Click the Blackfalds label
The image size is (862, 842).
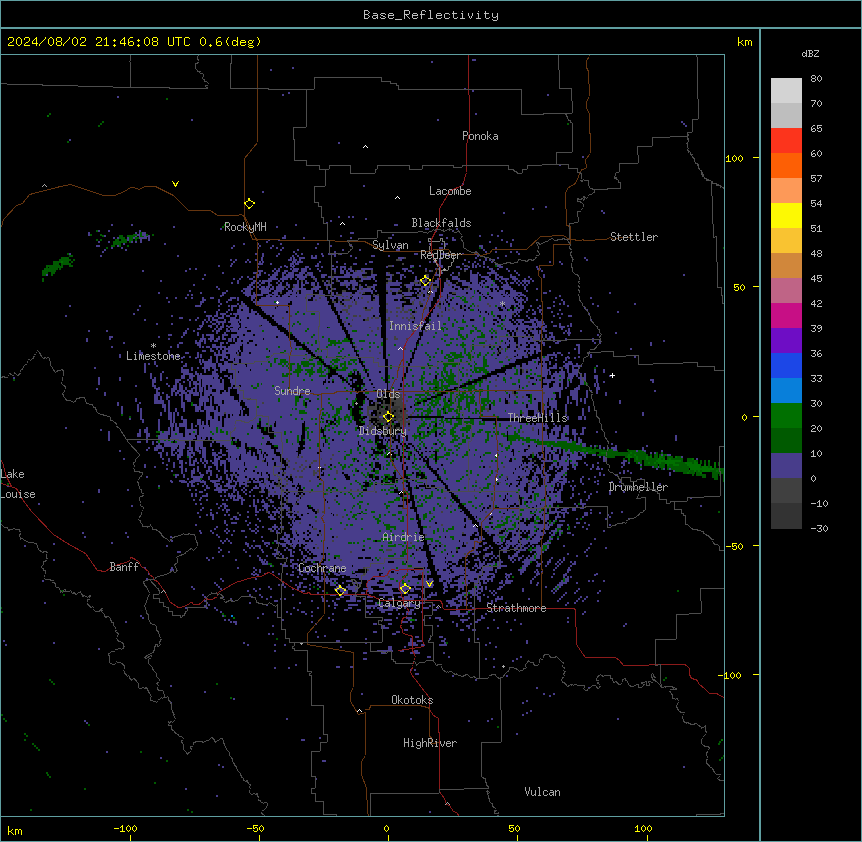pyautogui.click(x=441, y=223)
